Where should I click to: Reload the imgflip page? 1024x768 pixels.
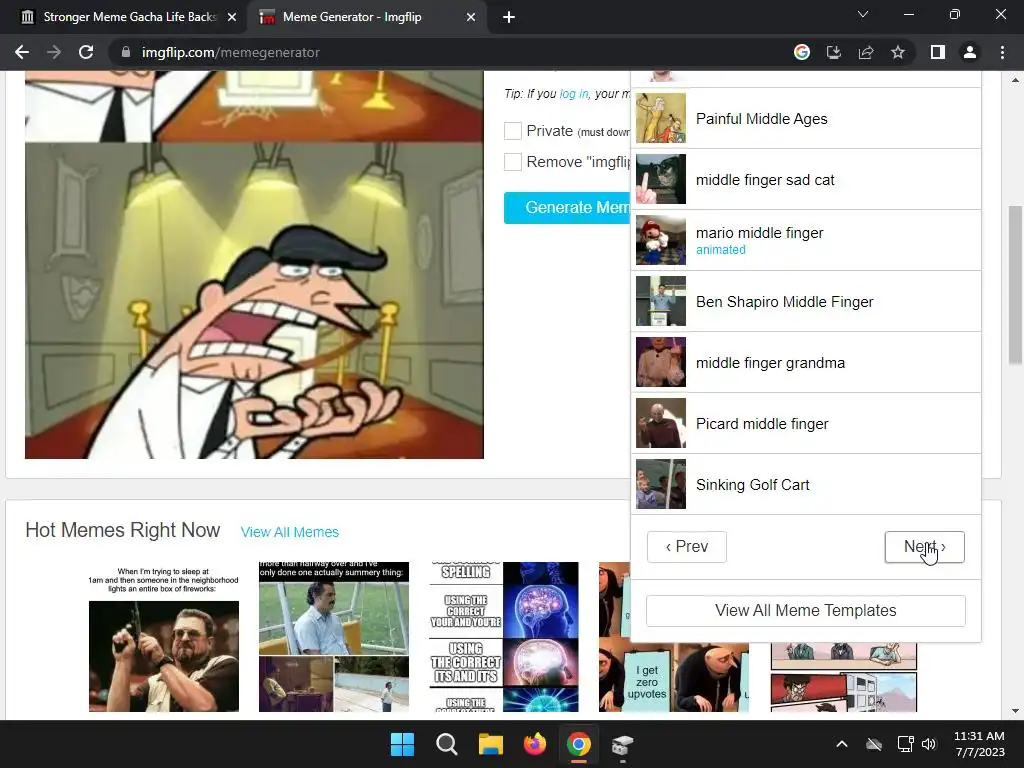point(86,52)
